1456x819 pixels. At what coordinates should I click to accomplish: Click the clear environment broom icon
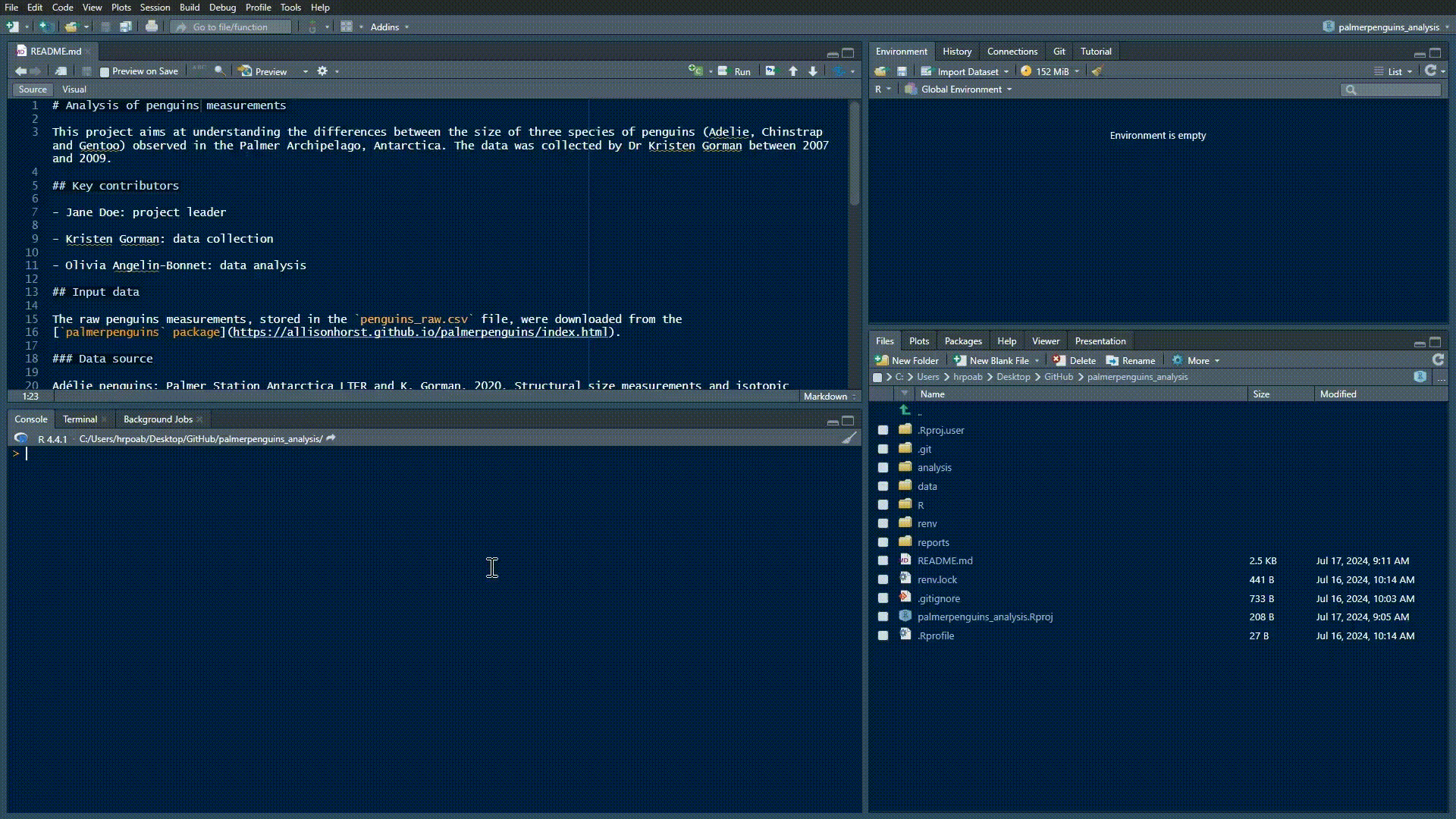[1097, 71]
